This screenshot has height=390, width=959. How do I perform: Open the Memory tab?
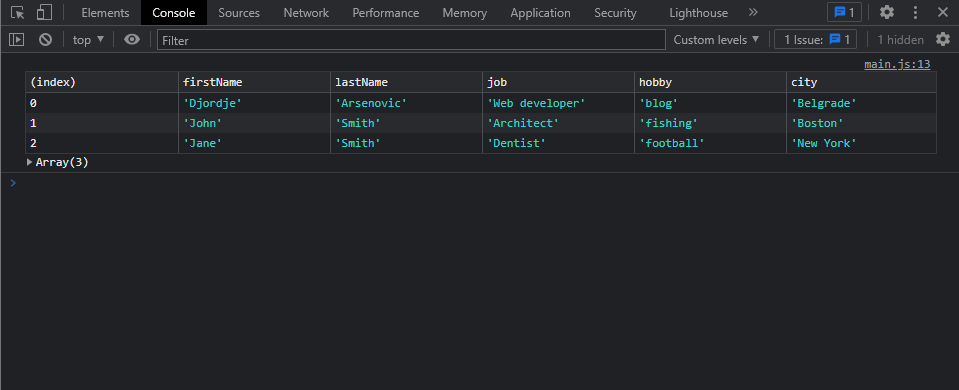coord(465,13)
